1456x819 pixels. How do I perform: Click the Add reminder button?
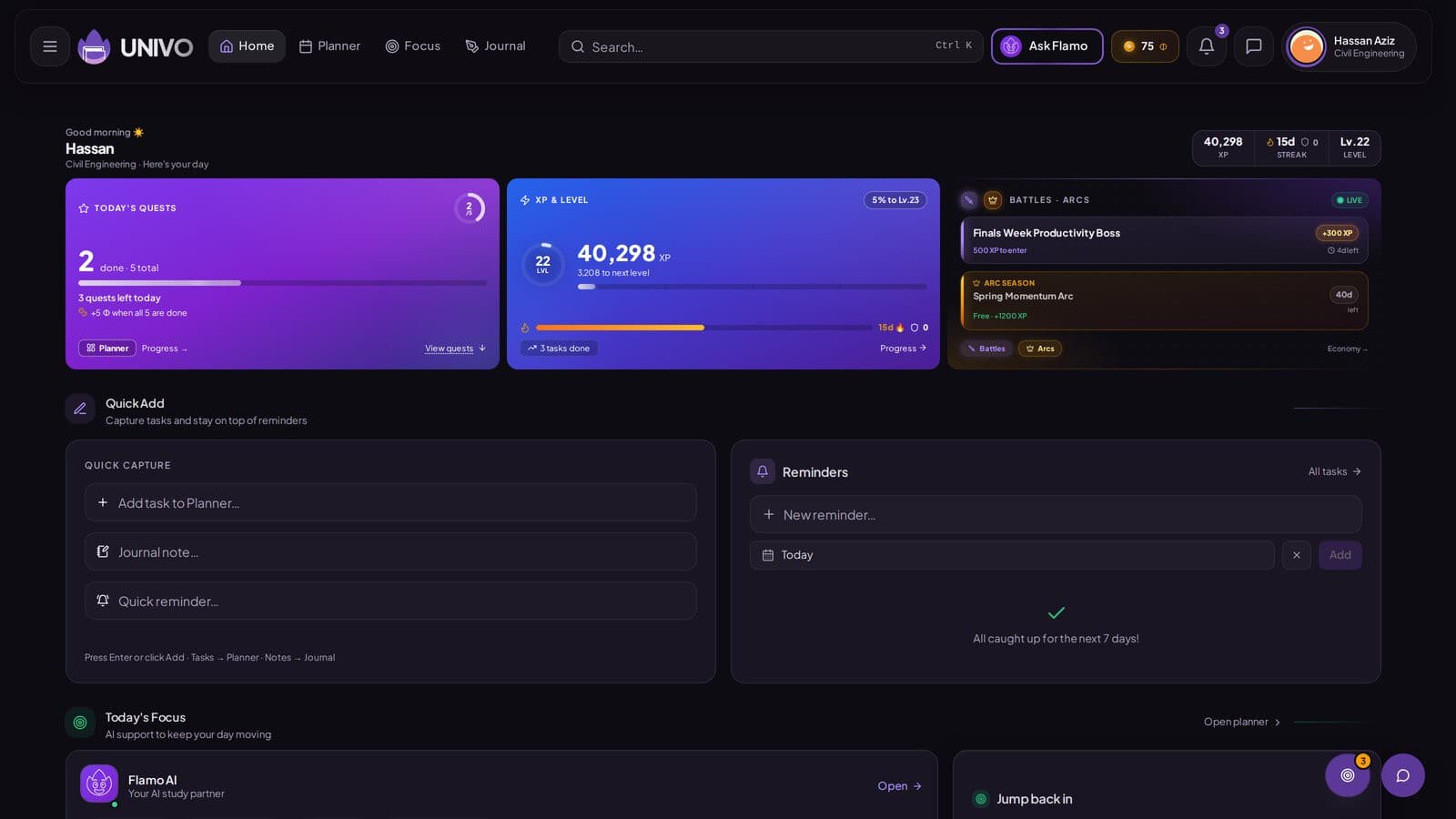(1340, 555)
